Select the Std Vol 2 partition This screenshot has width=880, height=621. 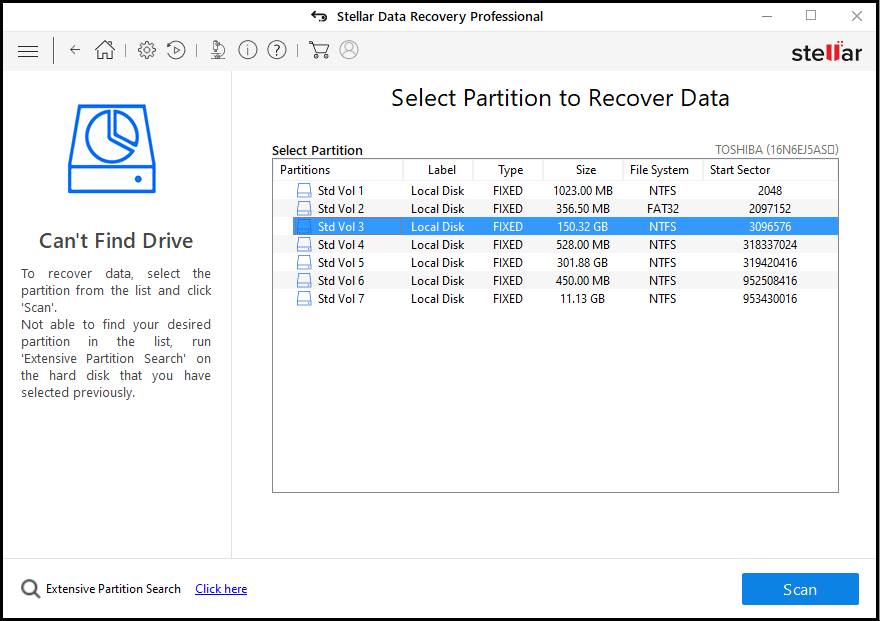click(556, 209)
